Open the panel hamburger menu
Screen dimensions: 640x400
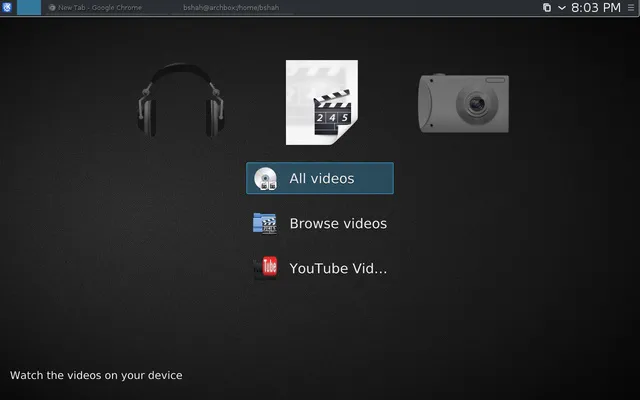tap(631, 7)
